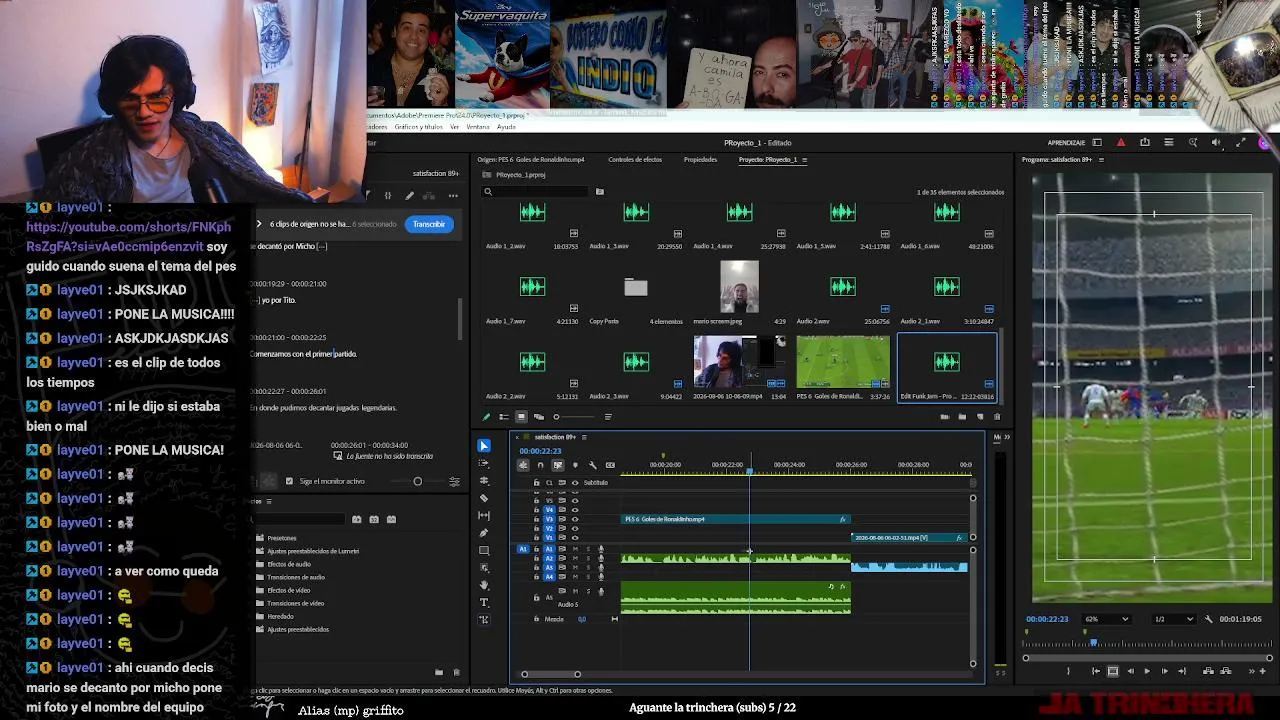Click the red warning triangle icon
Viewport: 1280px width, 720px height.
coord(1121,143)
